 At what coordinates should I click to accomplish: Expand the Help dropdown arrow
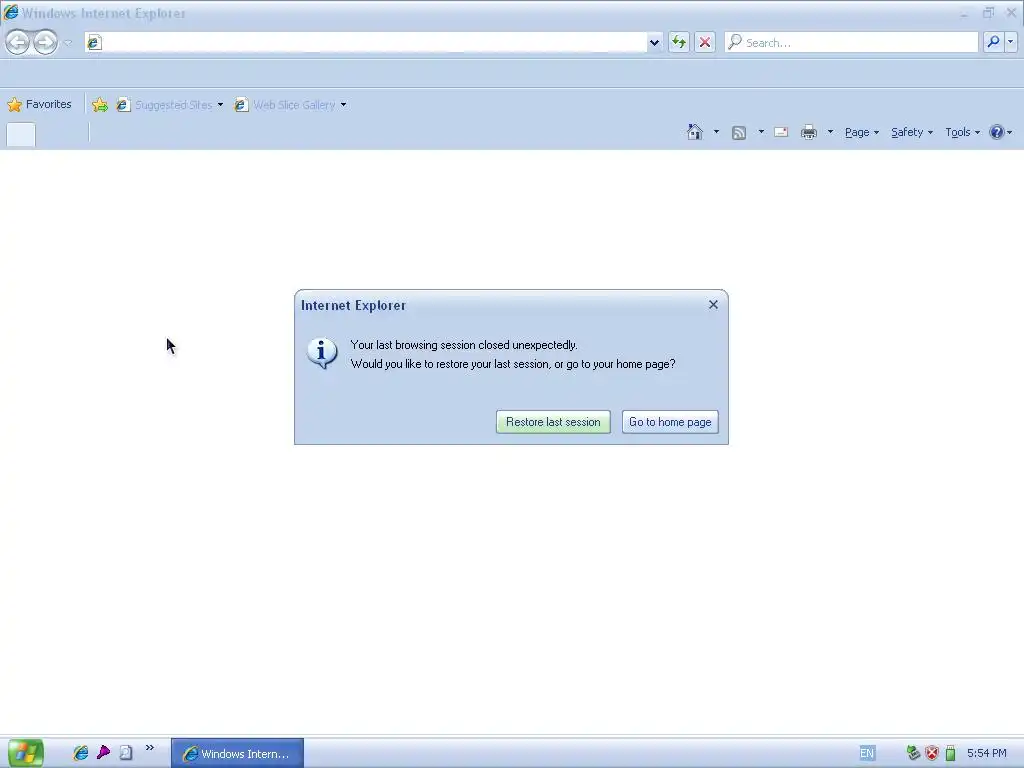coord(1010,133)
